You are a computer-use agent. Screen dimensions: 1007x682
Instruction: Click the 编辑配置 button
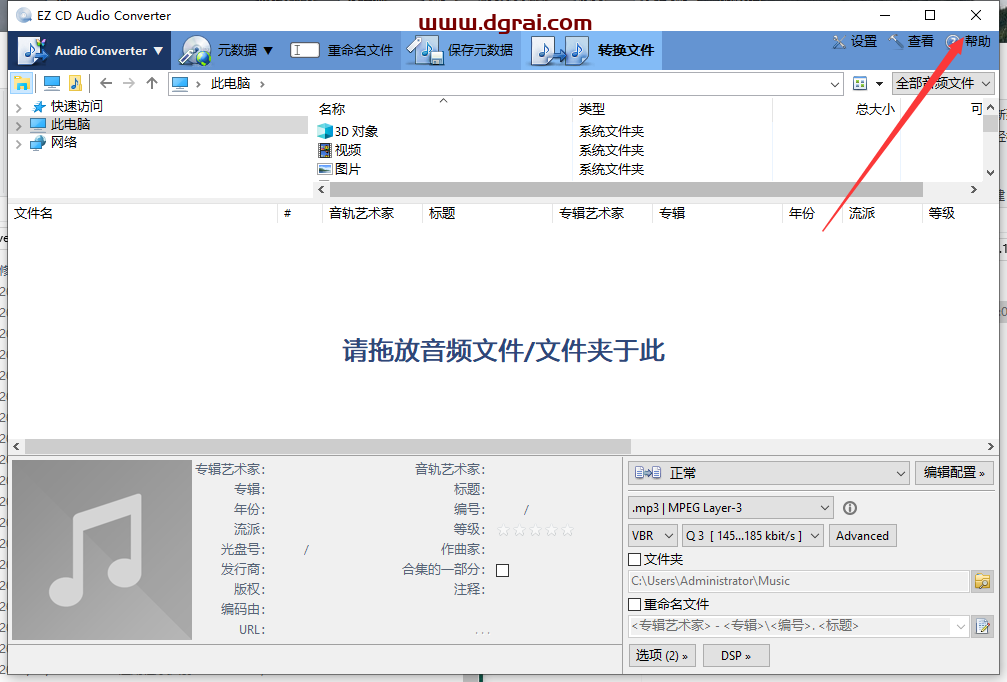(x=954, y=473)
